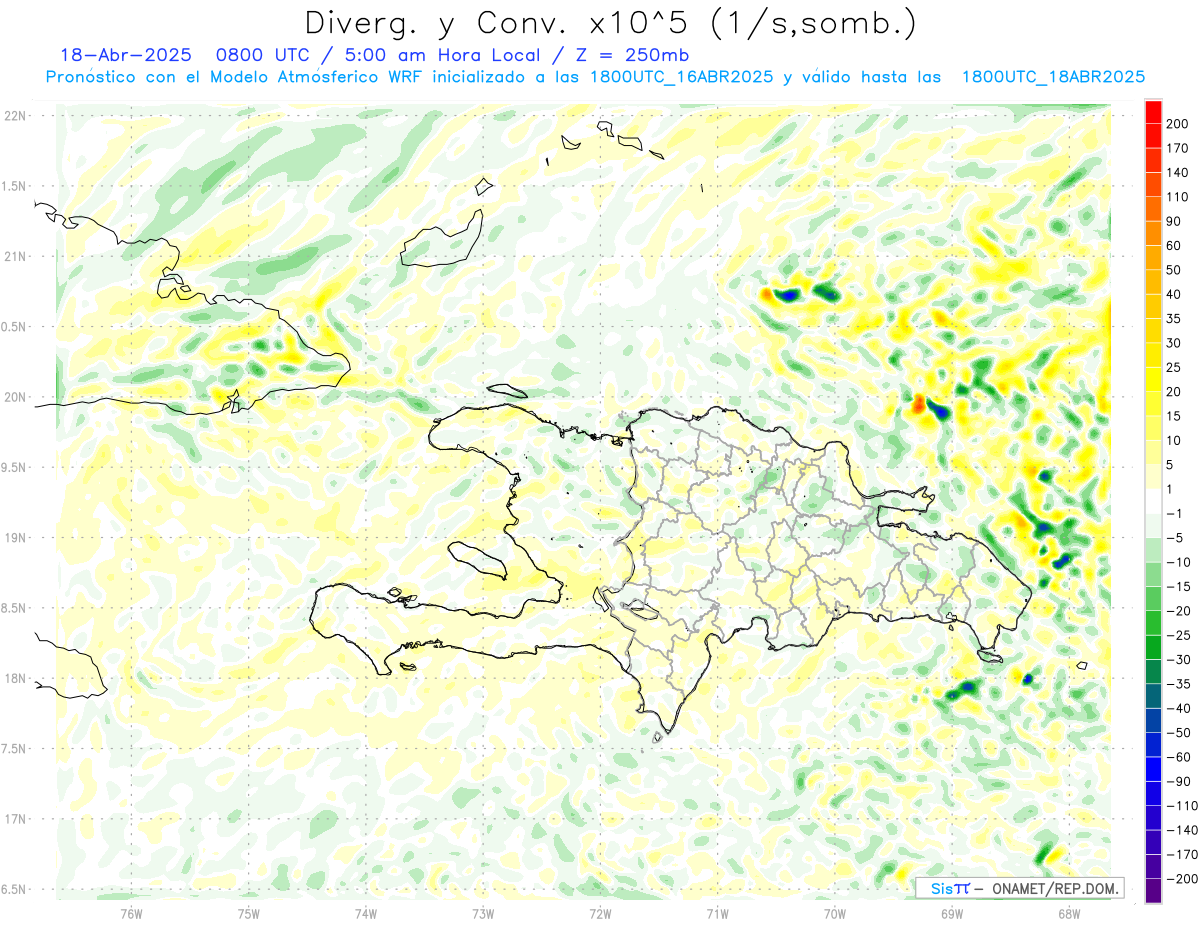Image resolution: width=1200 pixels, height=927 pixels.
Task: Click longitude label '74W'
Action: coord(366,913)
